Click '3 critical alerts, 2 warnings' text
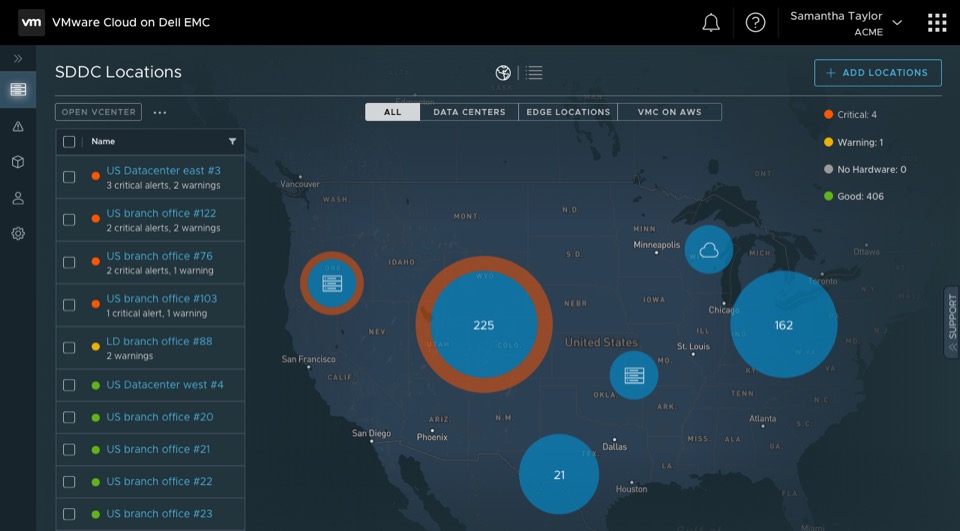Image resolution: width=960 pixels, height=531 pixels. click(x=163, y=185)
